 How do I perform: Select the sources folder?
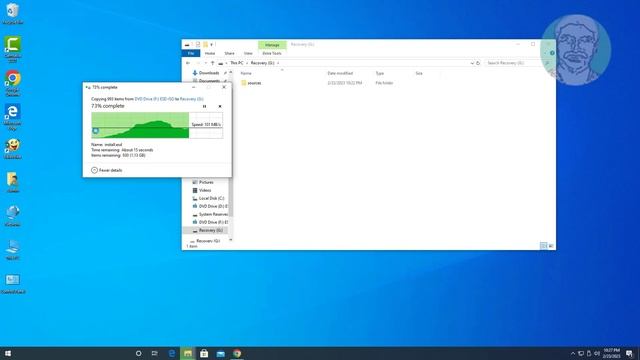tap(254, 83)
